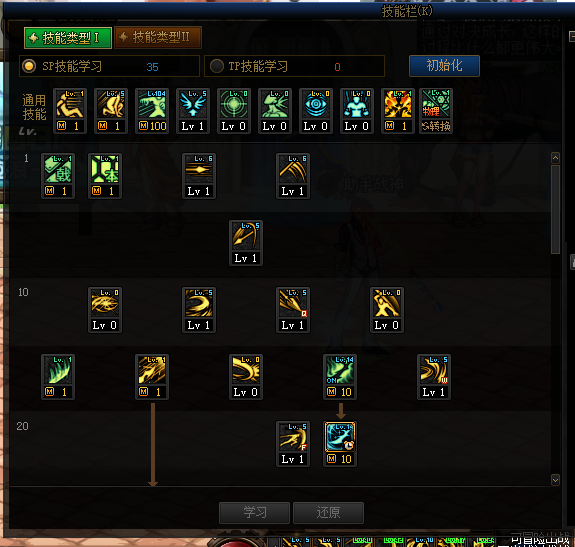Switch to the 技能类型I tab
Screen dimensions: 575x547
pos(68,38)
